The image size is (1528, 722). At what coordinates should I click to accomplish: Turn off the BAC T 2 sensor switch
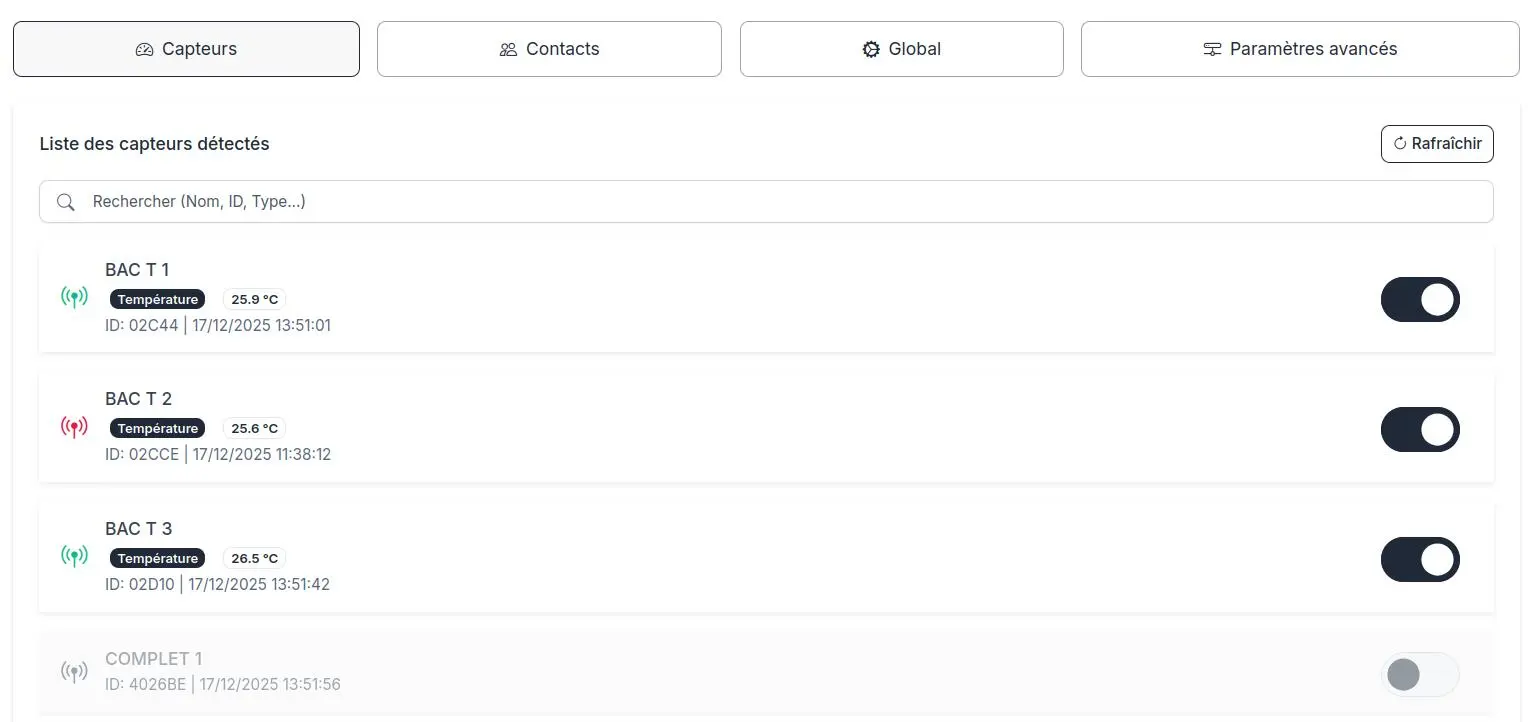1420,430
